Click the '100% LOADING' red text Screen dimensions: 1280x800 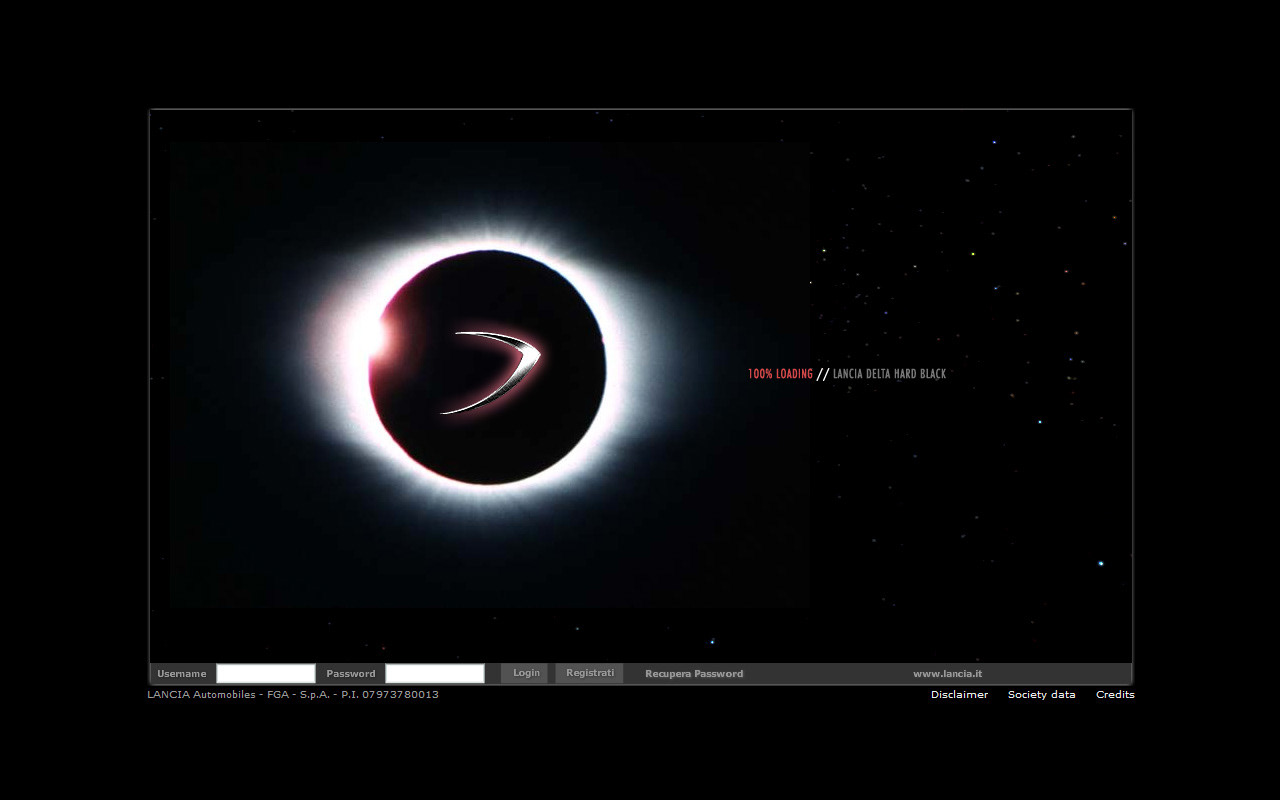pyautogui.click(x=780, y=374)
